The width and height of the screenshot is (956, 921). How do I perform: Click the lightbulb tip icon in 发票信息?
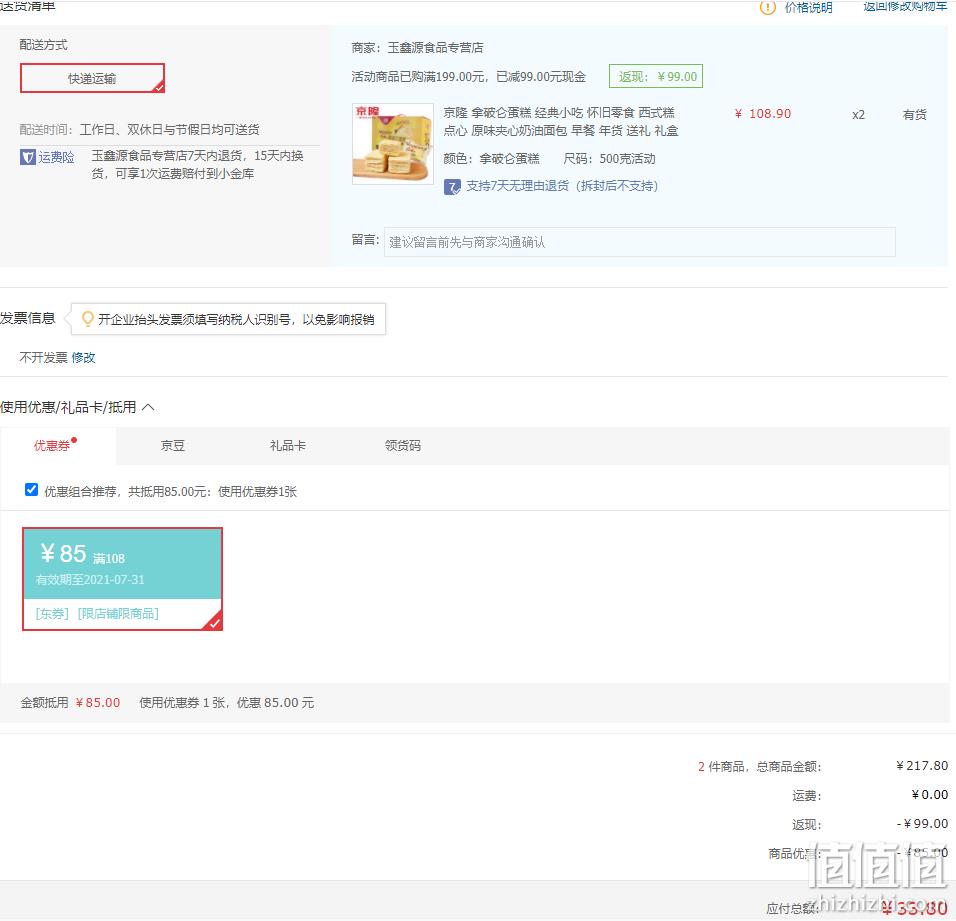[88, 319]
